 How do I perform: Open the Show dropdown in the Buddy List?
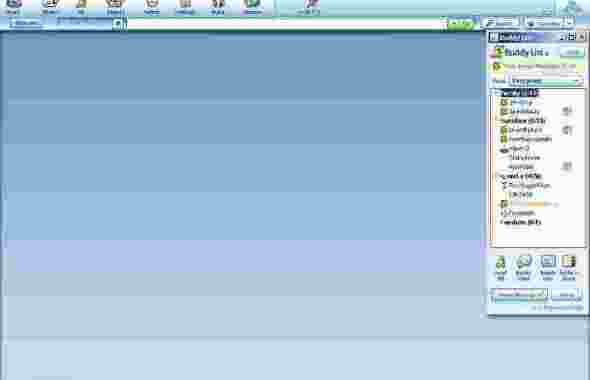[546, 81]
